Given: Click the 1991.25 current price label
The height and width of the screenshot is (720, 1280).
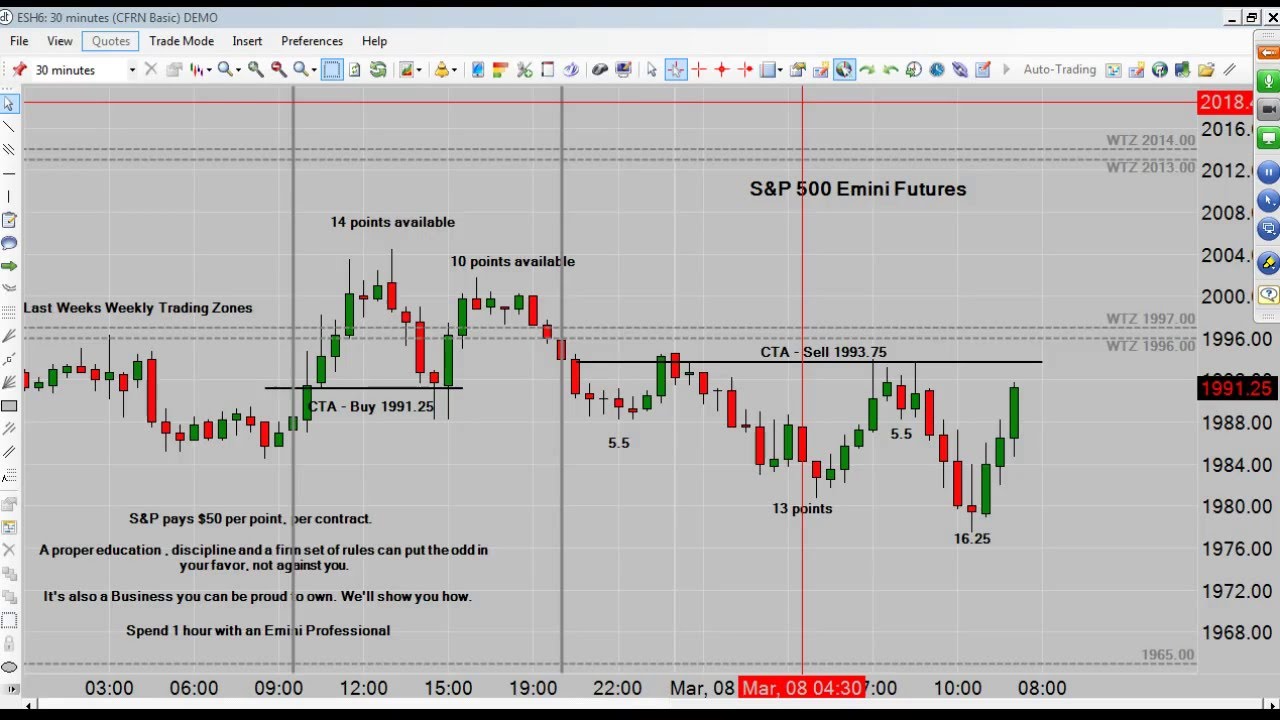Looking at the screenshot, I should 1237,389.
